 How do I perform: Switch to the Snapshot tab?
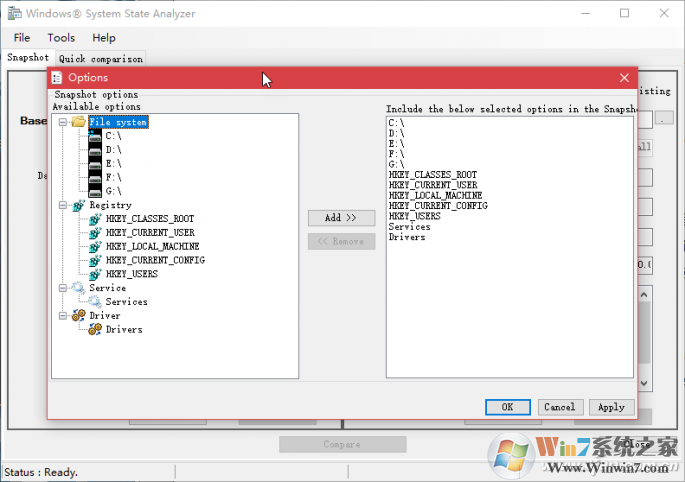coord(28,57)
